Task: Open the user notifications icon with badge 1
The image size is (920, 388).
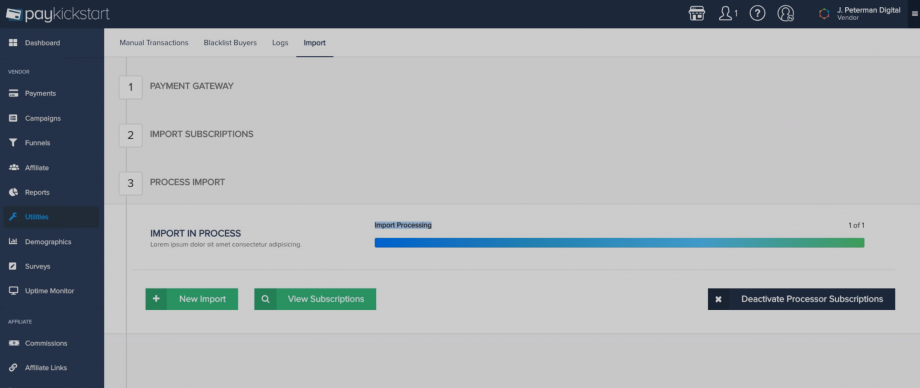Action: coord(728,14)
